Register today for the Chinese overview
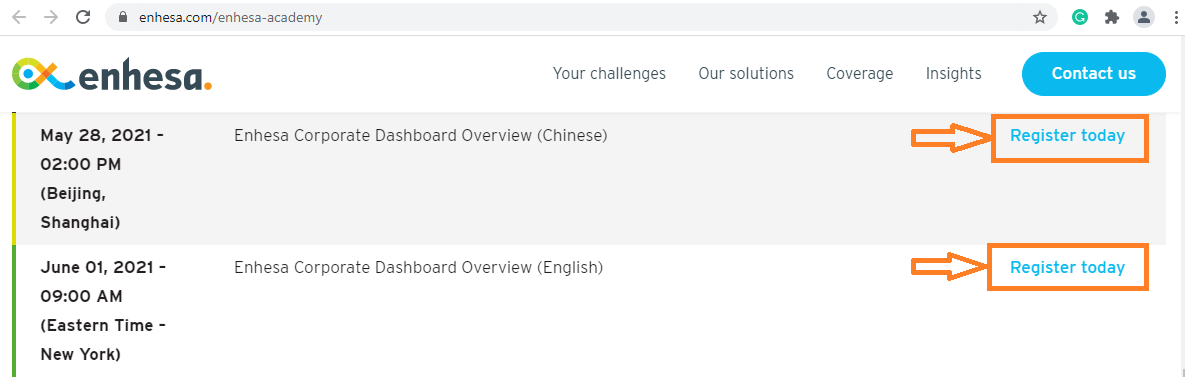 click(1067, 136)
